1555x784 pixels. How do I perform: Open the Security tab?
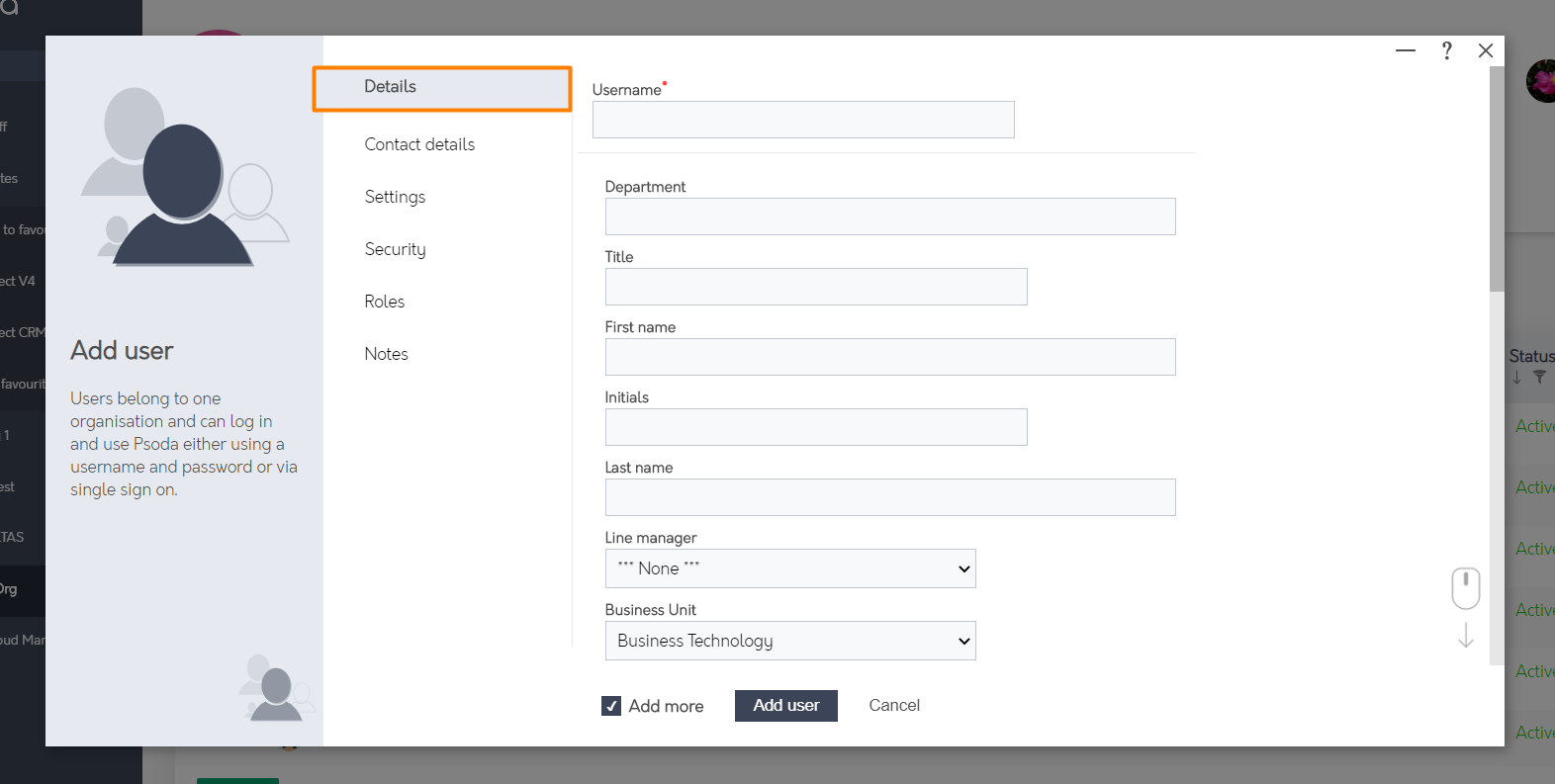click(395, 249)
